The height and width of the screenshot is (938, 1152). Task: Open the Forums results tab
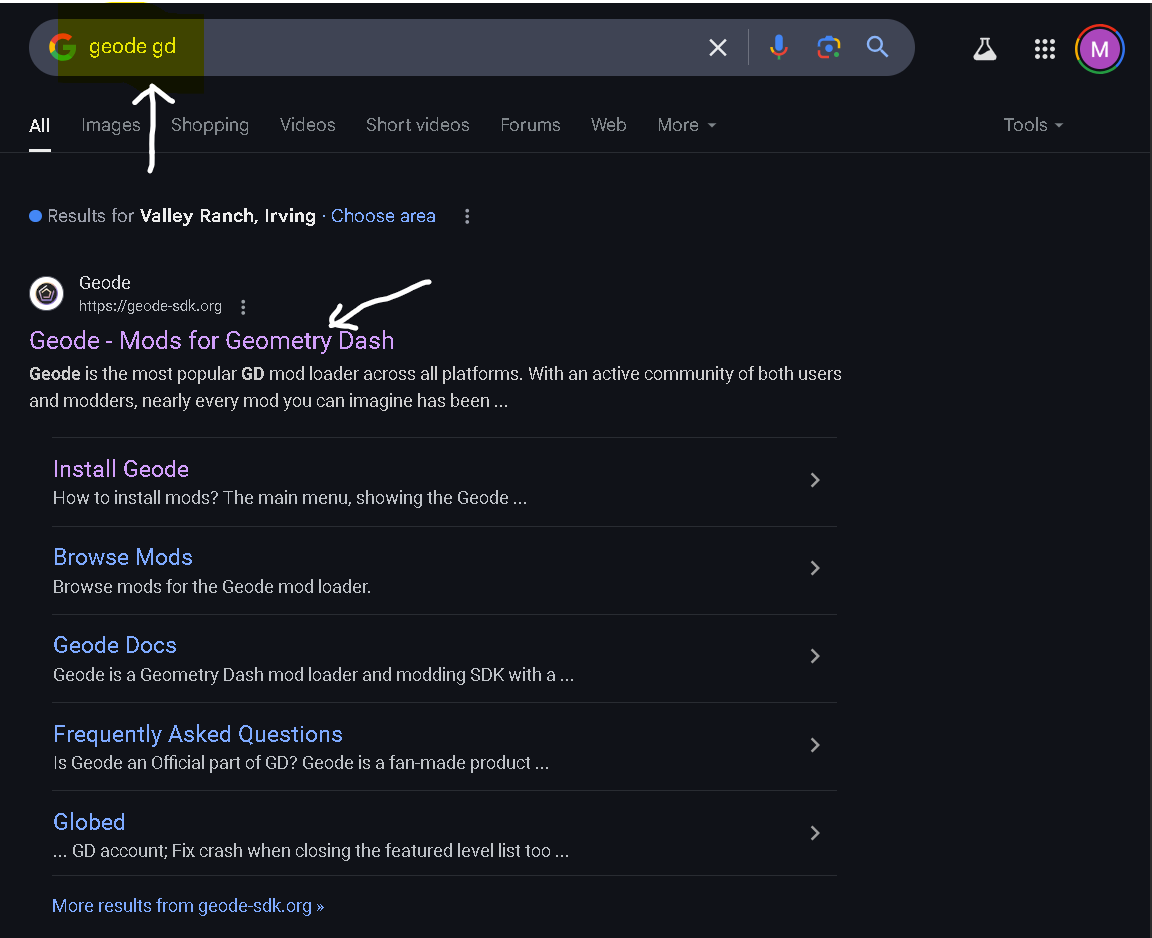point(530,125)
